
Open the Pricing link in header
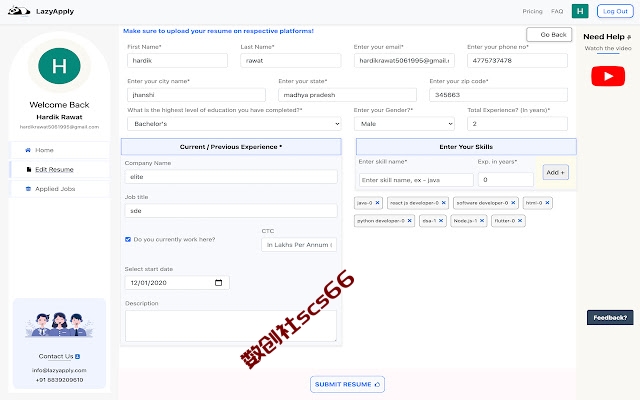click(532, 11)
